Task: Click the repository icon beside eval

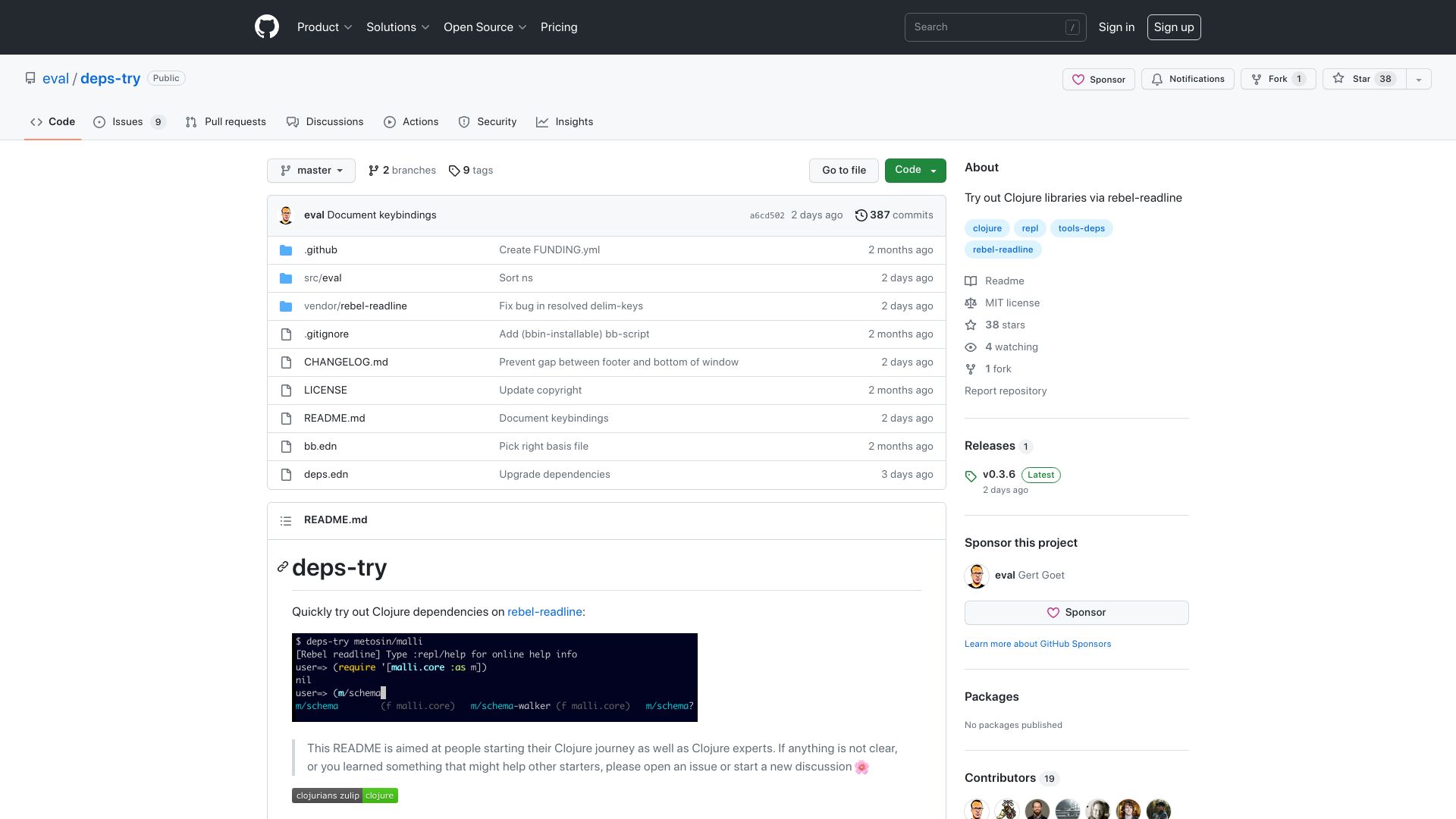Action: click(30, 78)
